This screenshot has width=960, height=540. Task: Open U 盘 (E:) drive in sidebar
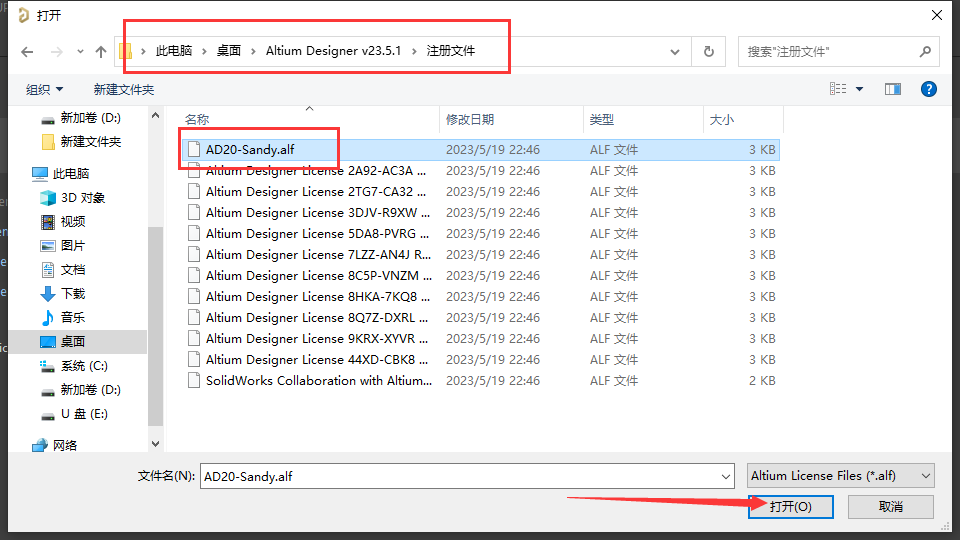pyautogui.click(x=73, y=414)
